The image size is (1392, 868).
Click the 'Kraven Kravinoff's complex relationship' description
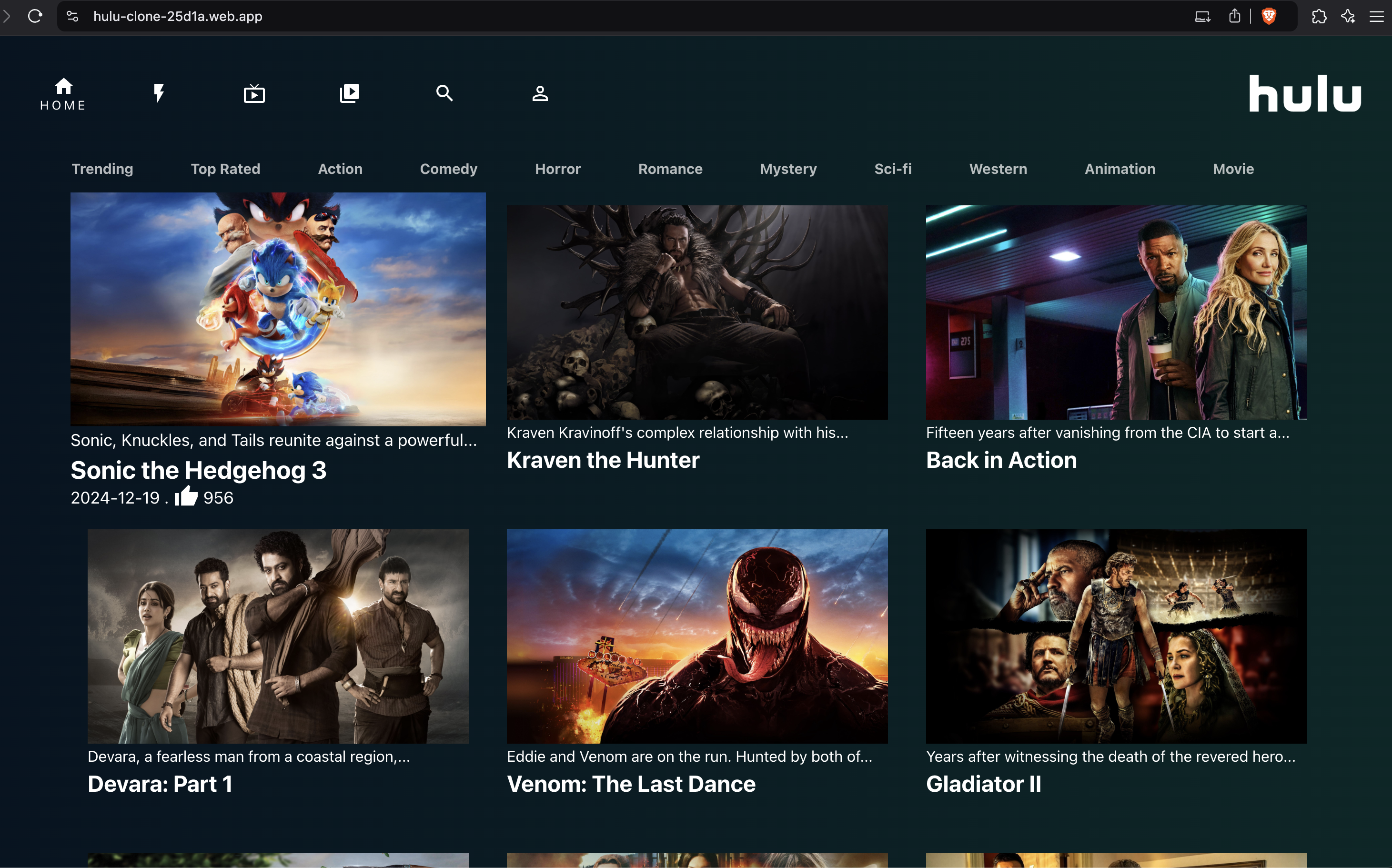(x=677, y=432)
